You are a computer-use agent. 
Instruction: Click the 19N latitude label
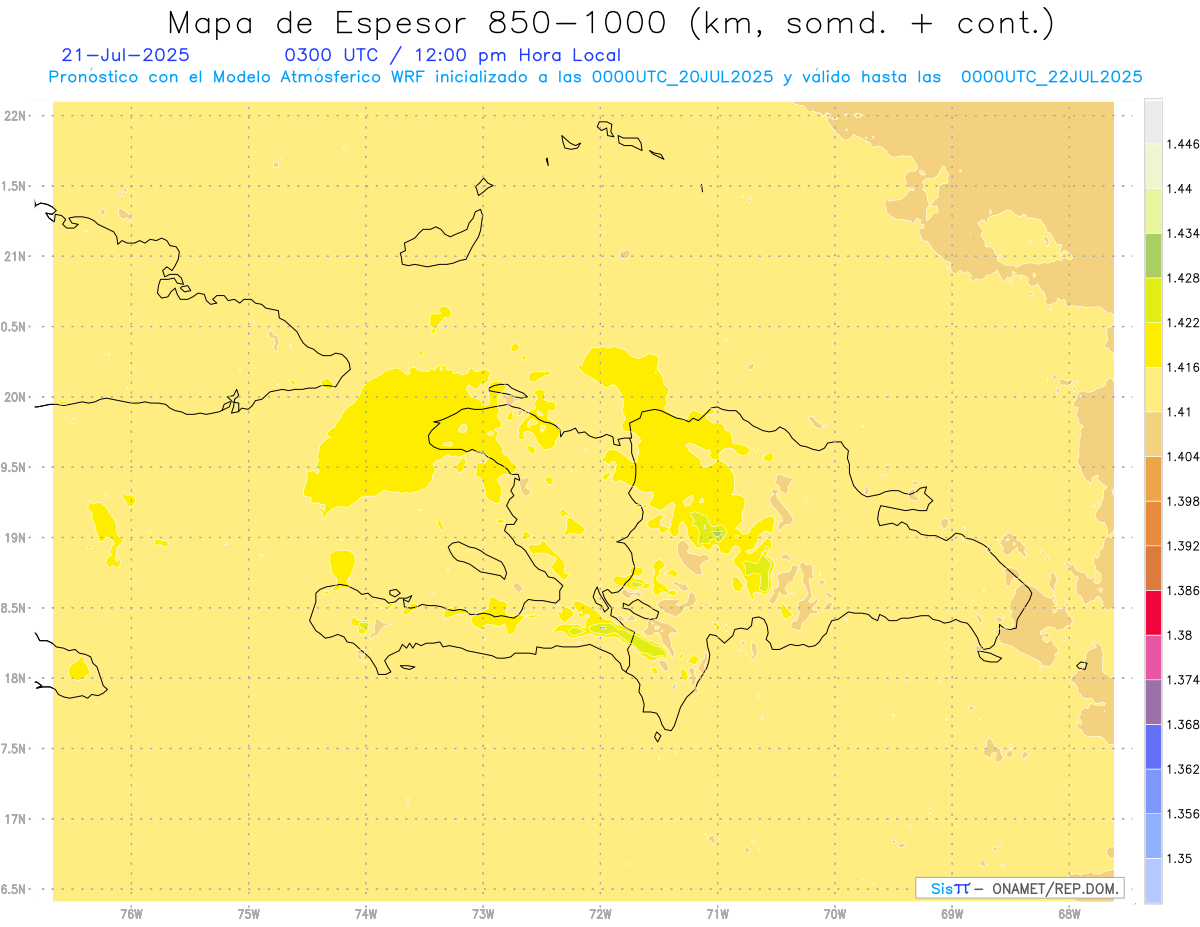15,538
